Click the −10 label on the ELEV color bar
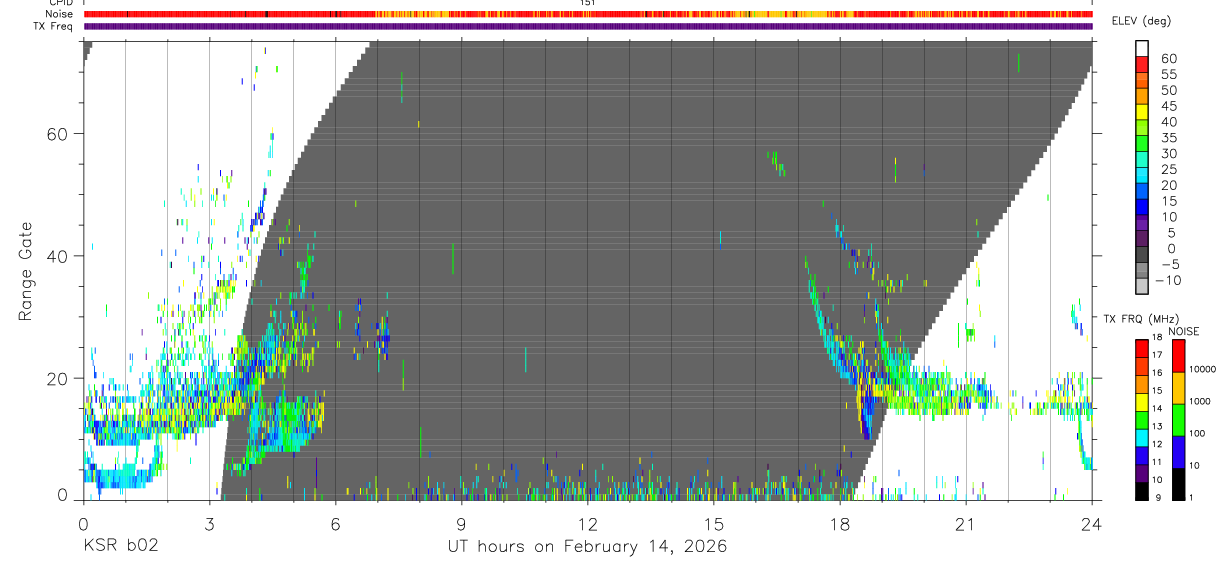 [x=1169, y=281]
